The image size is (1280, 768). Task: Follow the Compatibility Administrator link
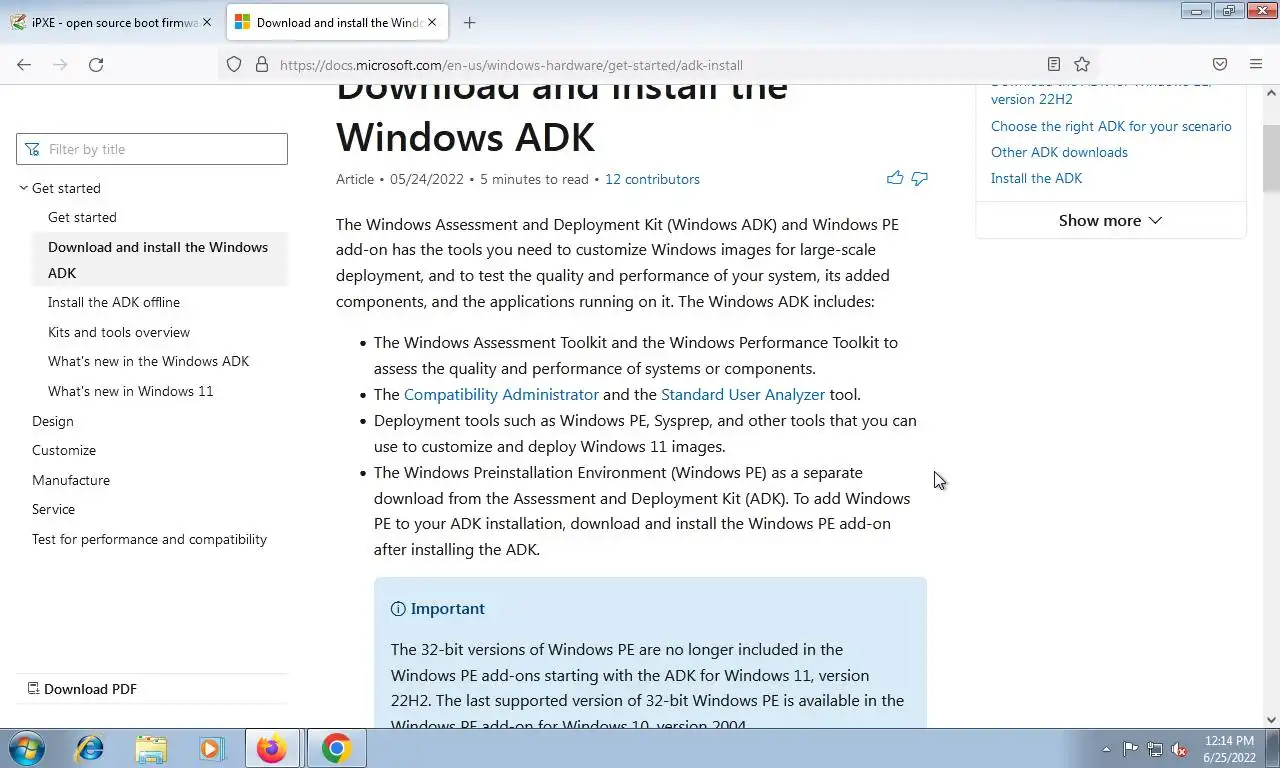click(501, 394)
